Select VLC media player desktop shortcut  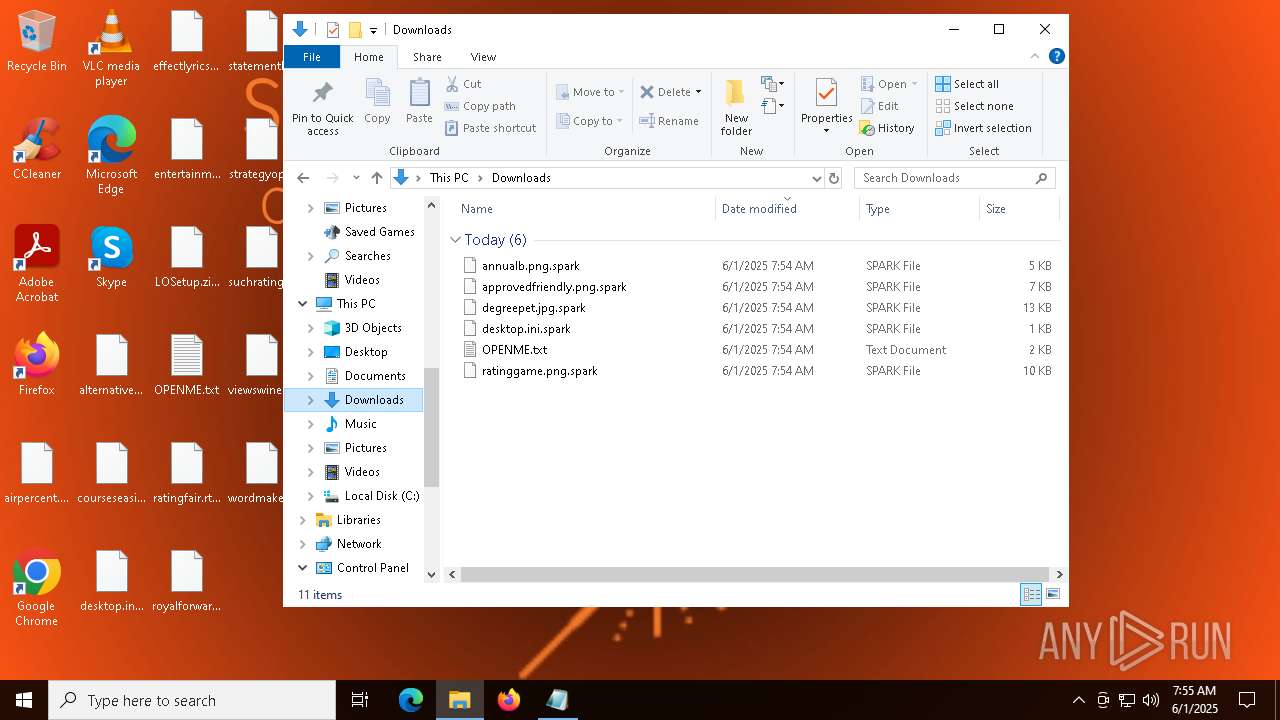click(111, 48)
